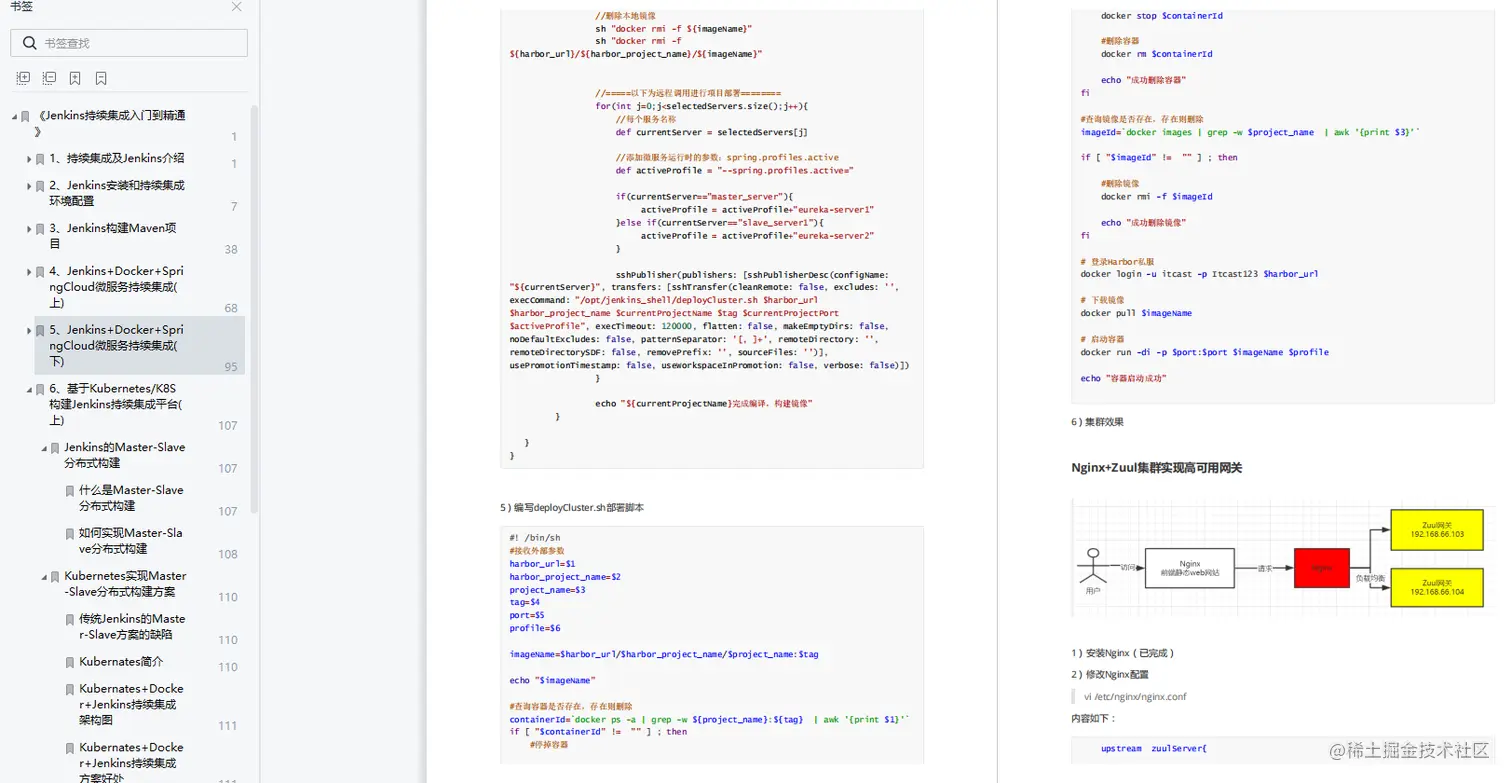Screen dimensions: 1512x783
Task: Click code line #! /bin/sh
Action: pos(535,538)
